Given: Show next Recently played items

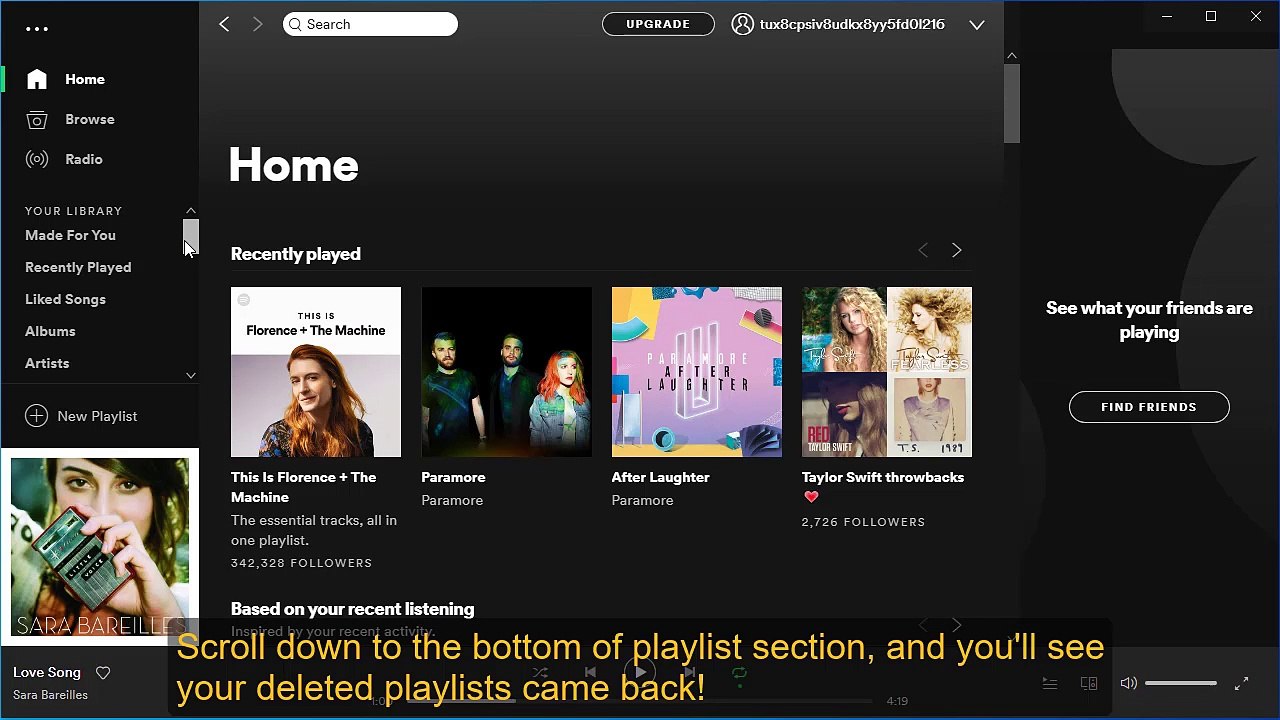Looking at the screenshot, I should [x=956, y=250].
